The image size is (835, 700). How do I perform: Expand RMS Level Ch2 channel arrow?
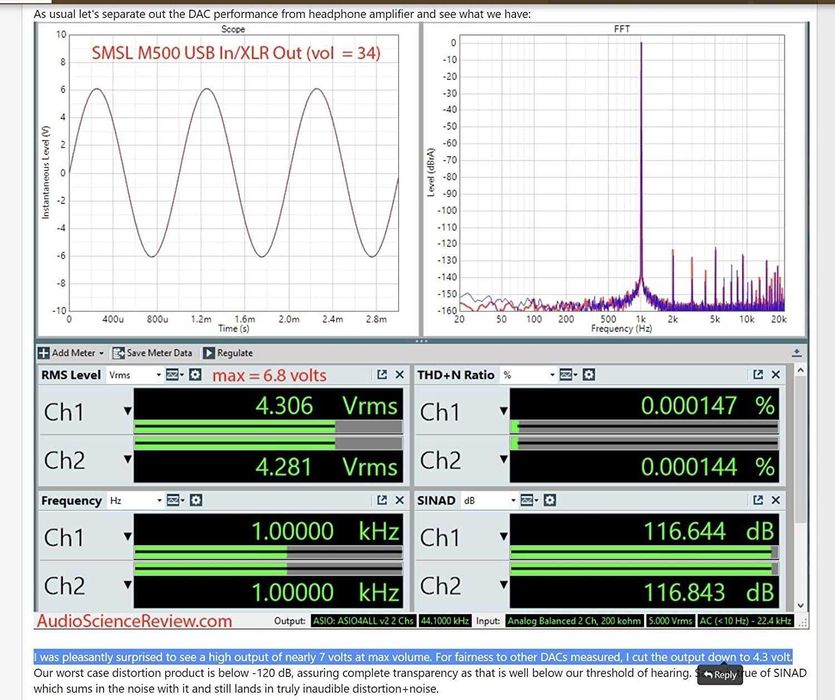(127, 459)
